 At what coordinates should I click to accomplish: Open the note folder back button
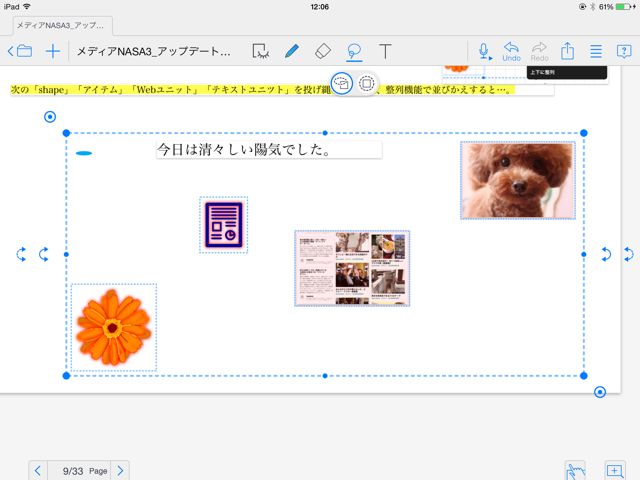(20, 51)
